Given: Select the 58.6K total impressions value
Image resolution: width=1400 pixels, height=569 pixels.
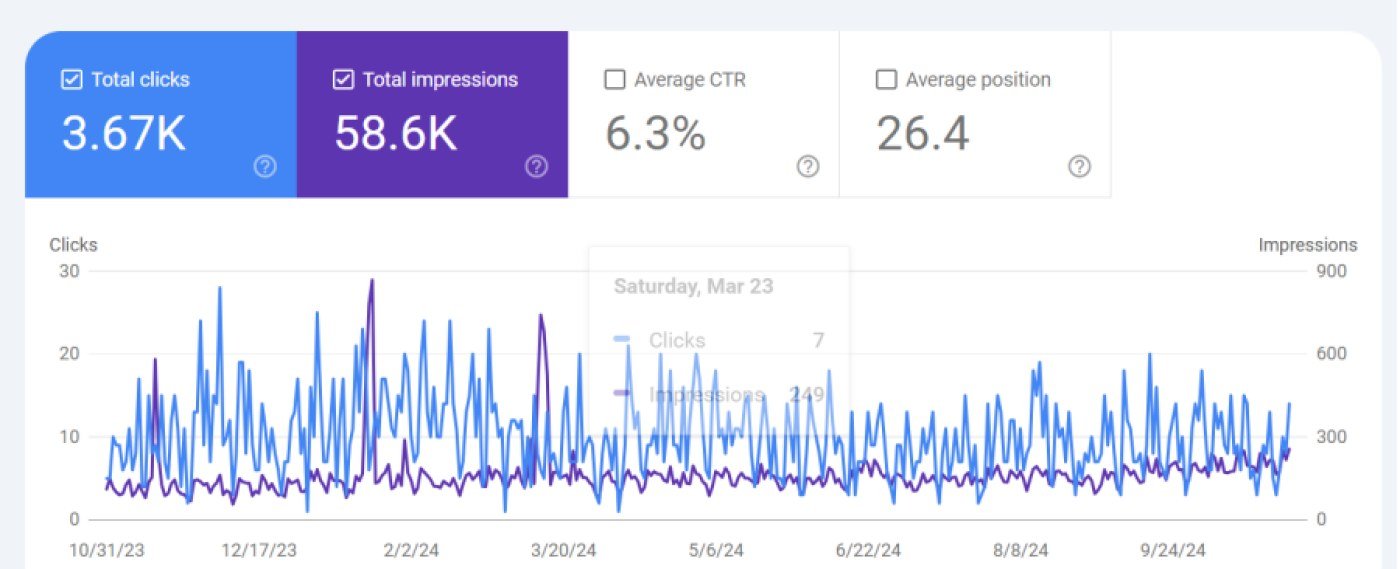Looking at the screenshot, I should pyautogui.click(x=396, y=133).
